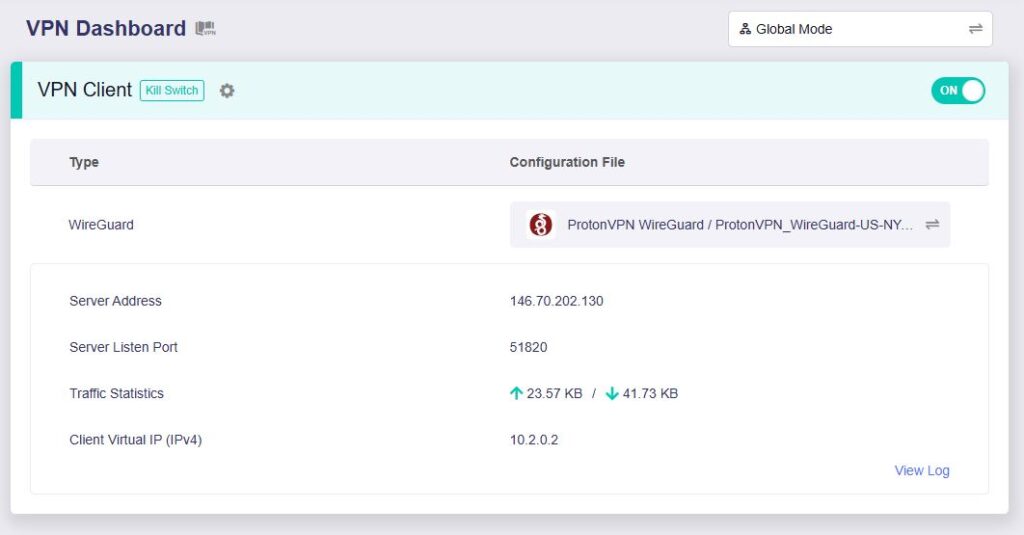Click the Kill Switch badge

tap(172, 91)
